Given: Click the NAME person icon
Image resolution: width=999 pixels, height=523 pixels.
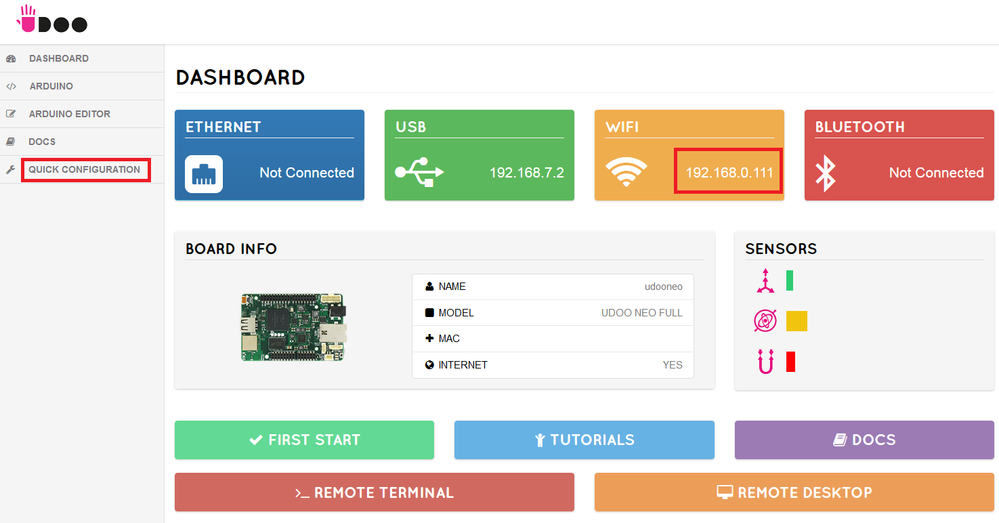Looking at the screenshot, I should point(429,287).
